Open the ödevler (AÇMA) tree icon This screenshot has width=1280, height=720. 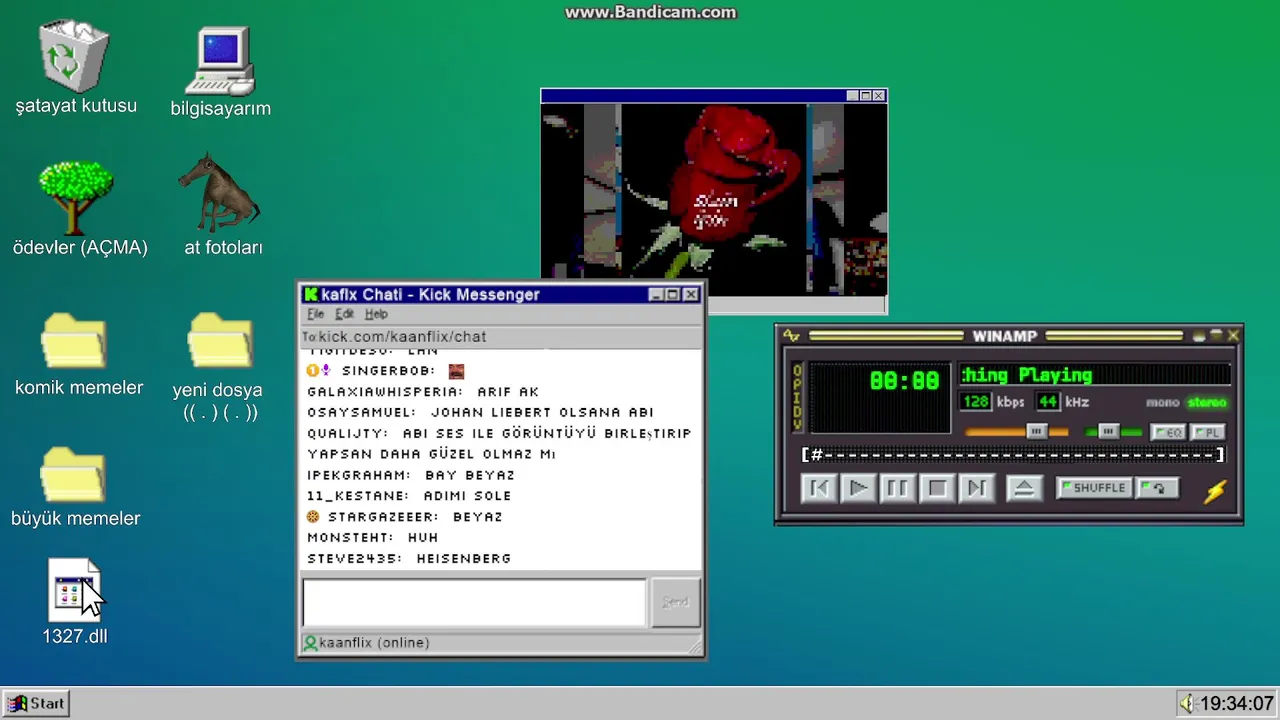76,197
